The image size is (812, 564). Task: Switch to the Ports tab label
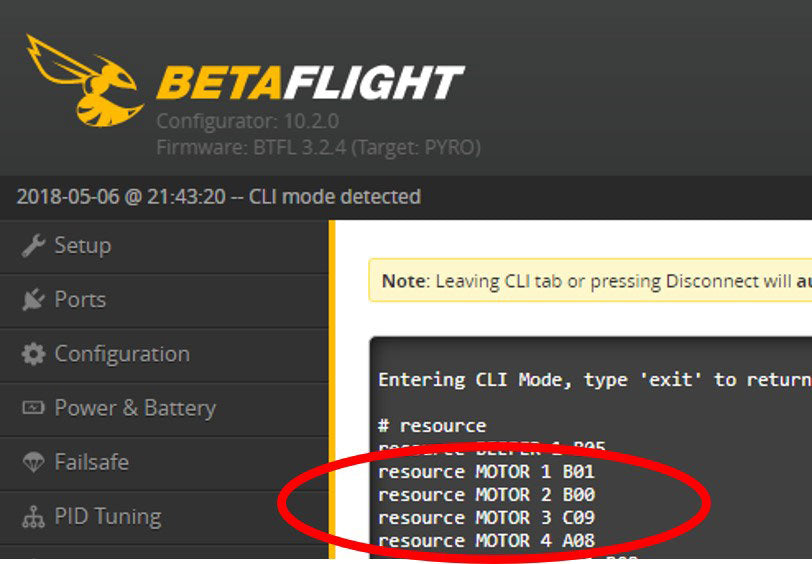click(80, 300)
